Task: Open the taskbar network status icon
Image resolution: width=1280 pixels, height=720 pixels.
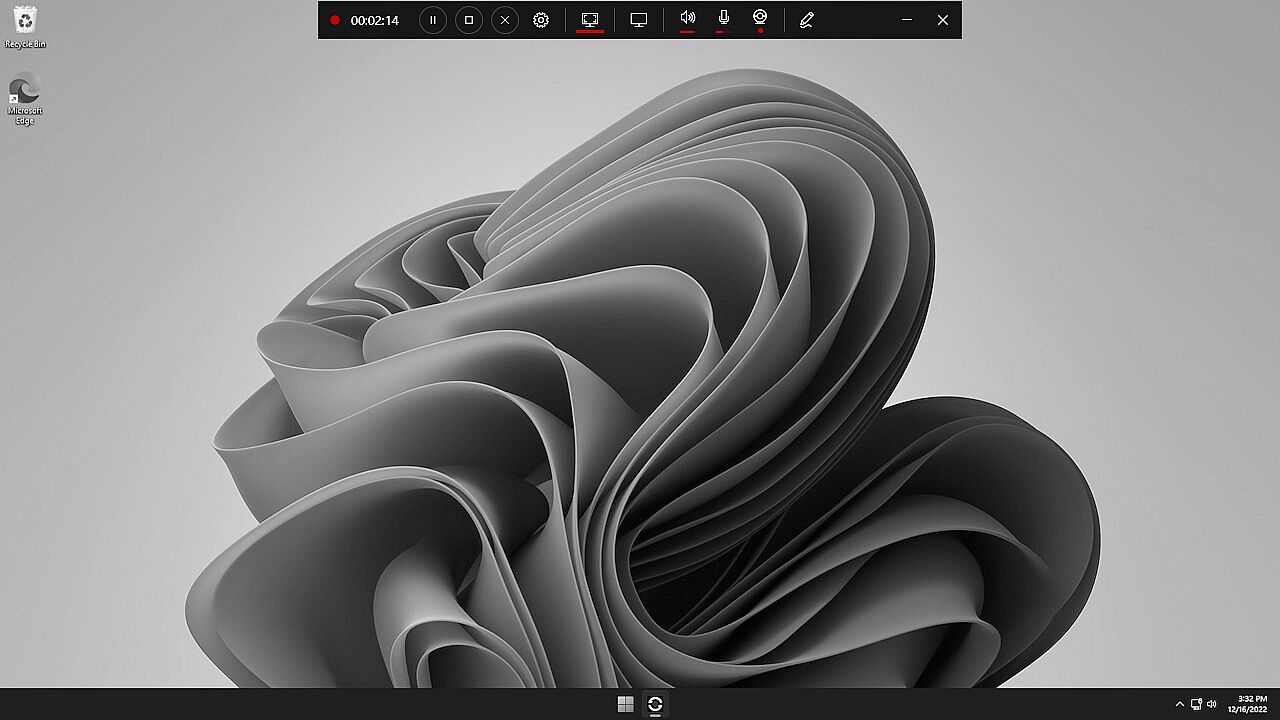Action: (1196, 704)
